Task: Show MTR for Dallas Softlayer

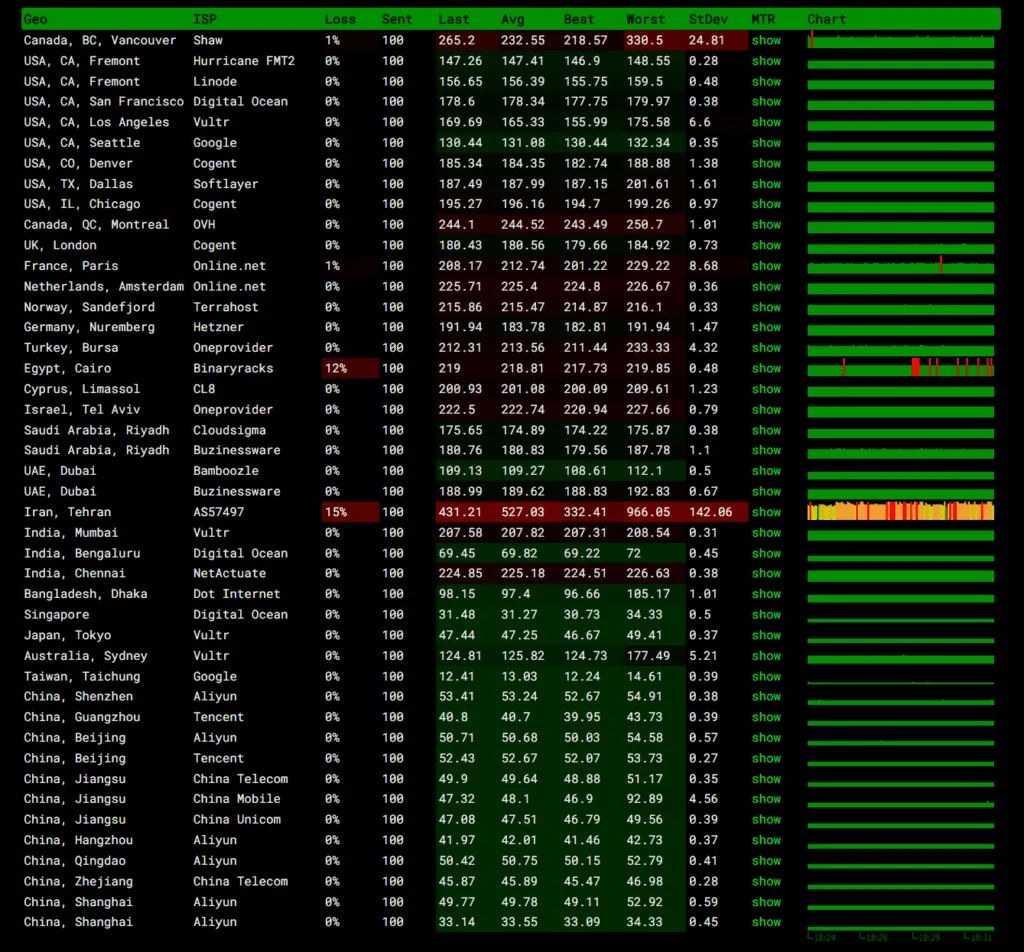Action: pos(766,184)
